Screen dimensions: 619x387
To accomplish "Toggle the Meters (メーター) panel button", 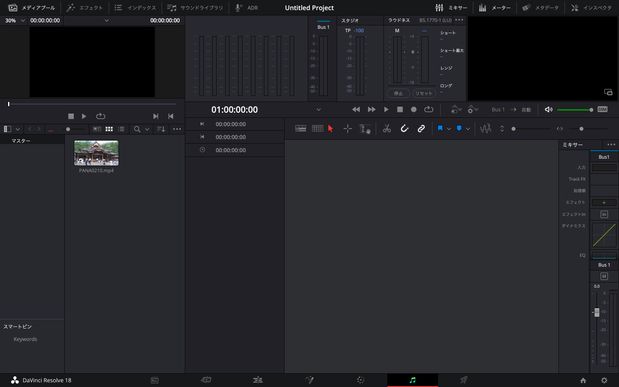I will [495, 8].
